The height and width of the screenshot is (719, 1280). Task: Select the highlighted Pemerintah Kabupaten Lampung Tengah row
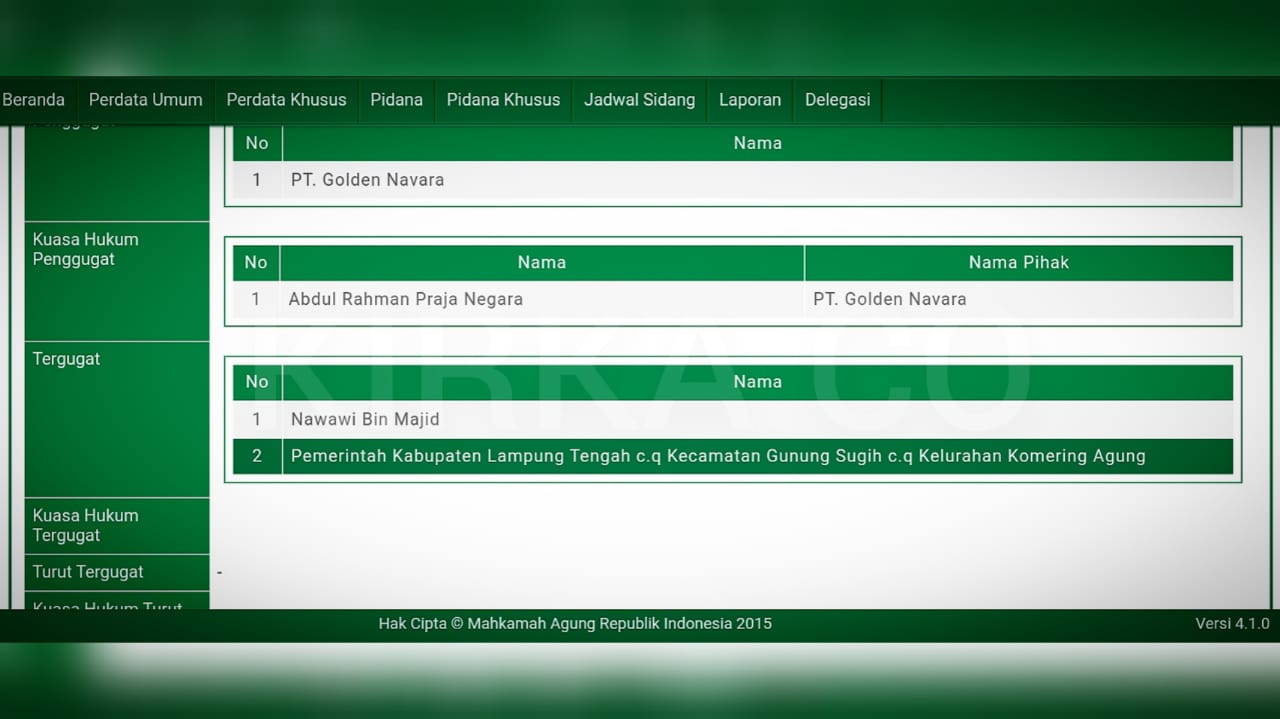(717, 456)
